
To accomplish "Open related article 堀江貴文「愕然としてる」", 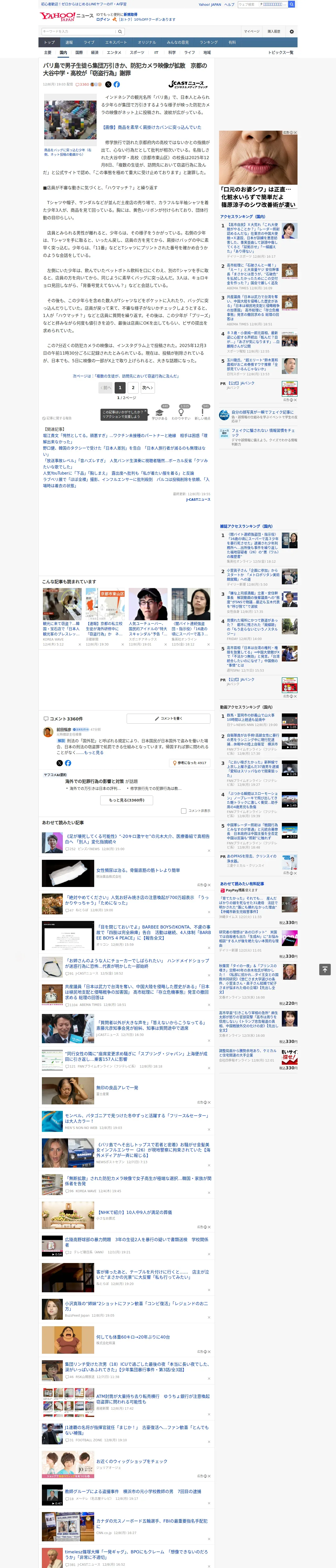I will (126, 438).
